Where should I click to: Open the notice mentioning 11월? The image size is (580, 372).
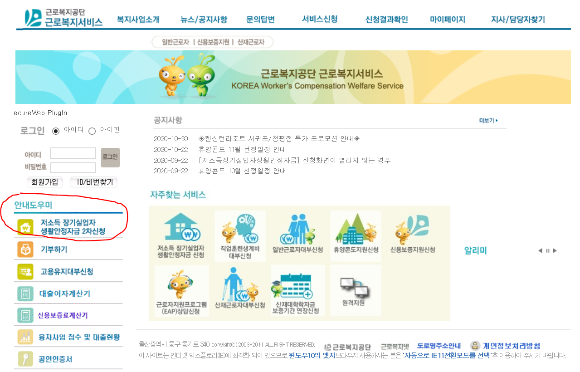[242, 149]
